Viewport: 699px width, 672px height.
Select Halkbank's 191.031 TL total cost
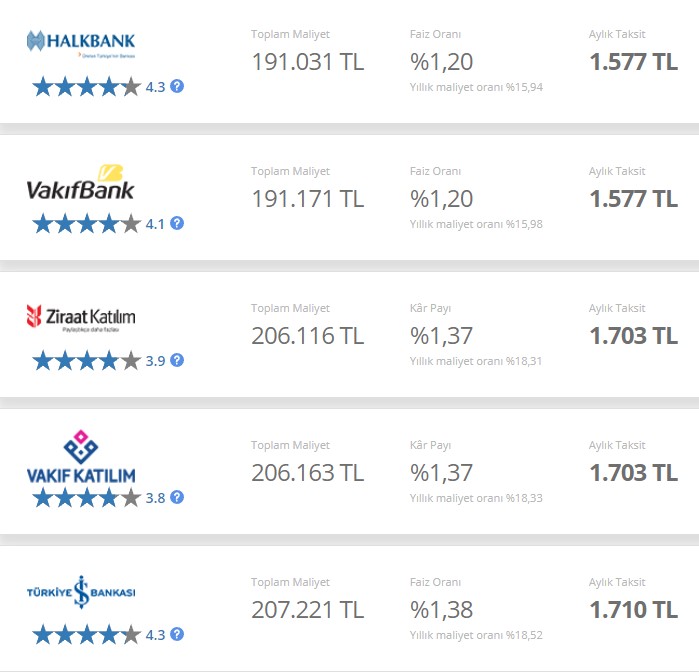tap(307, 62)
